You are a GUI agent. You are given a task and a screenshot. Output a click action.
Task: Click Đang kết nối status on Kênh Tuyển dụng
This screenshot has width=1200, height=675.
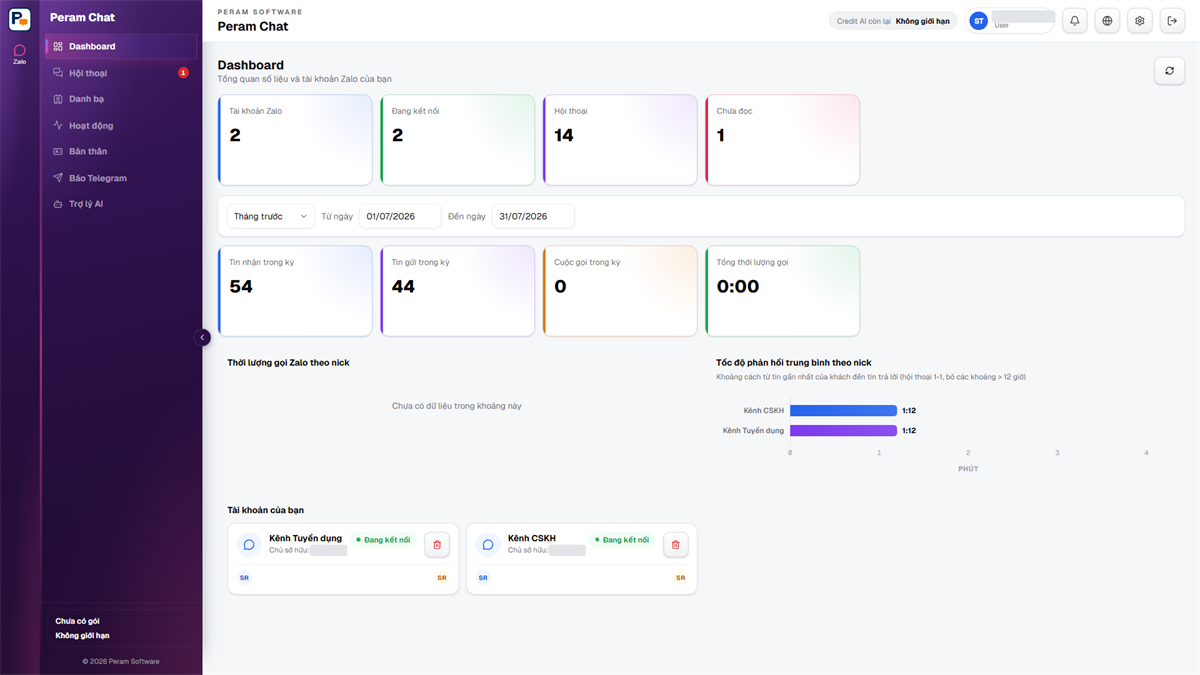383,540
